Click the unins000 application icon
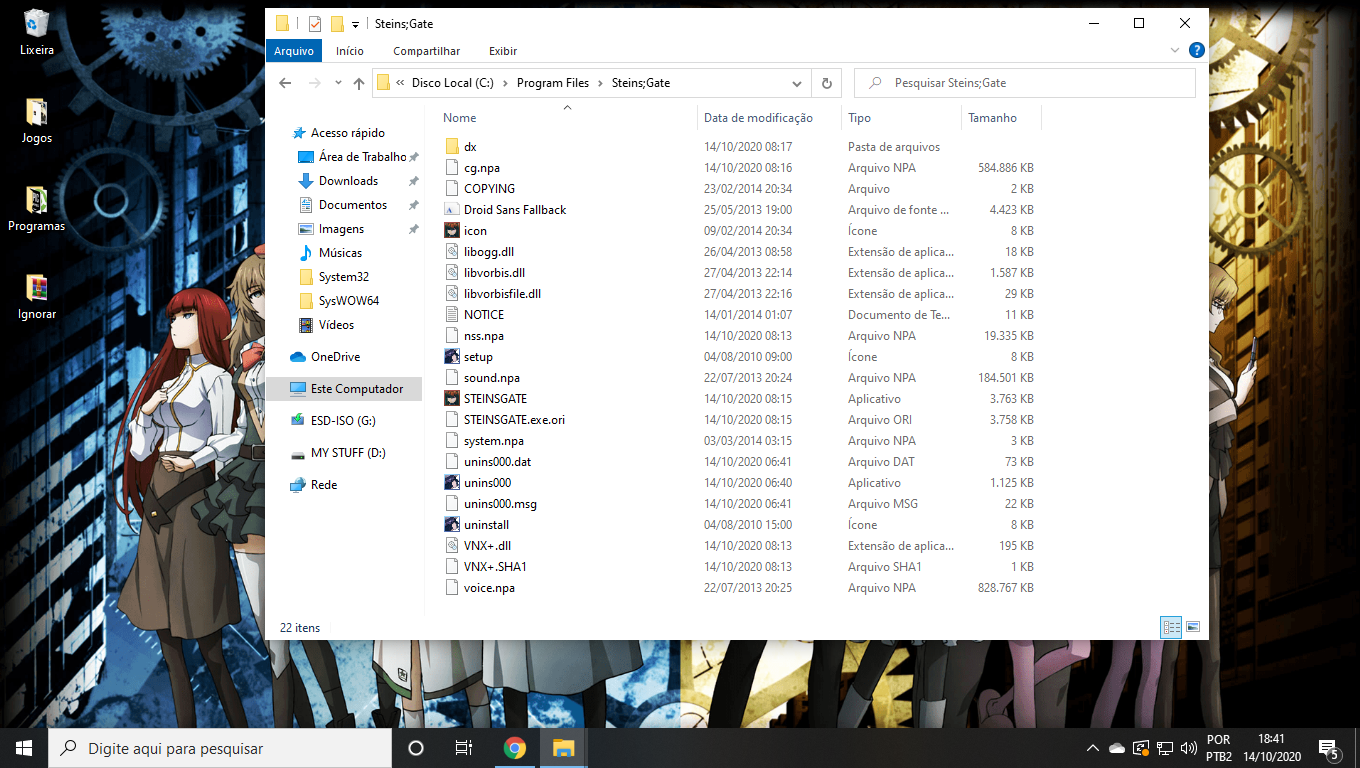 pos(452,483)
